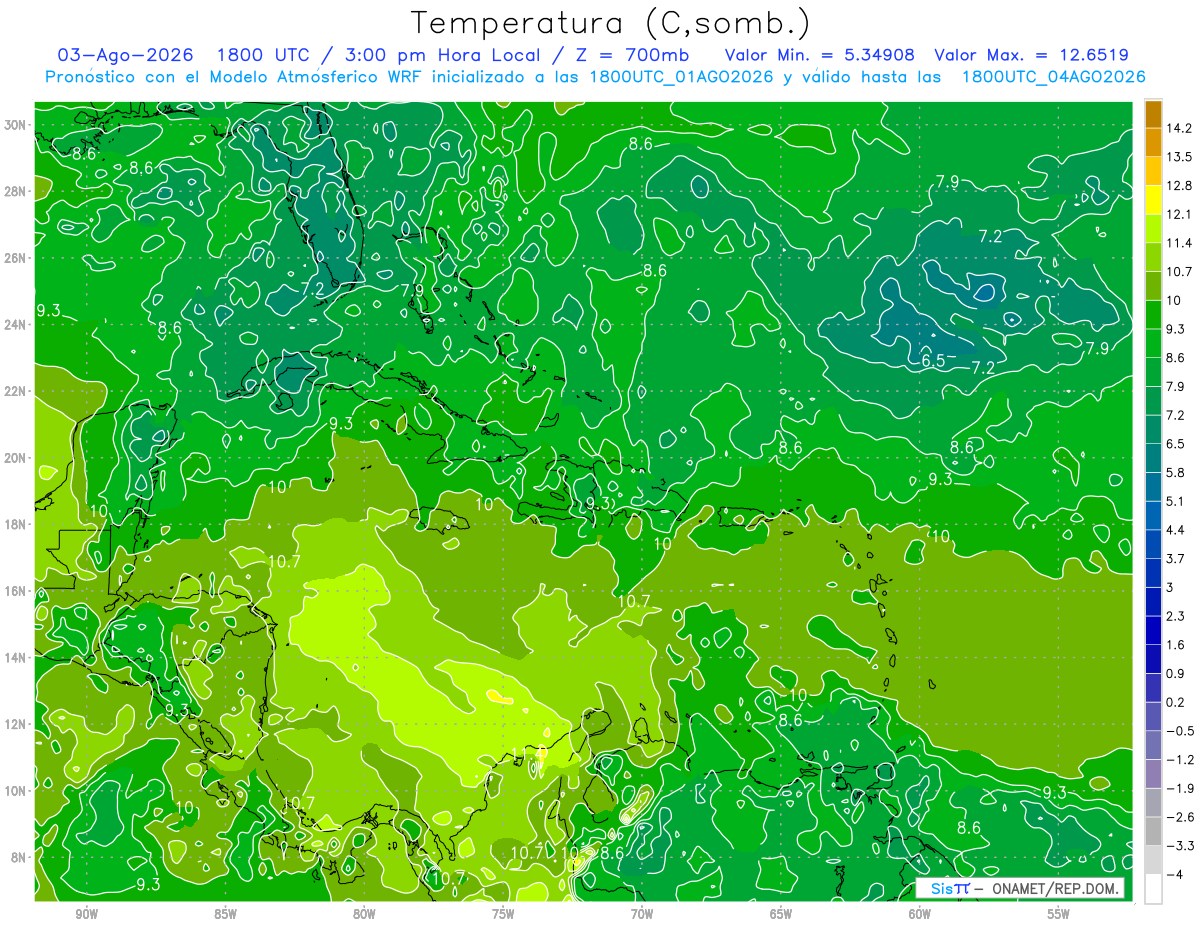Click the '75W' longitude tick label
Viewport: 1200px width, 927px height.
point(503,914)
